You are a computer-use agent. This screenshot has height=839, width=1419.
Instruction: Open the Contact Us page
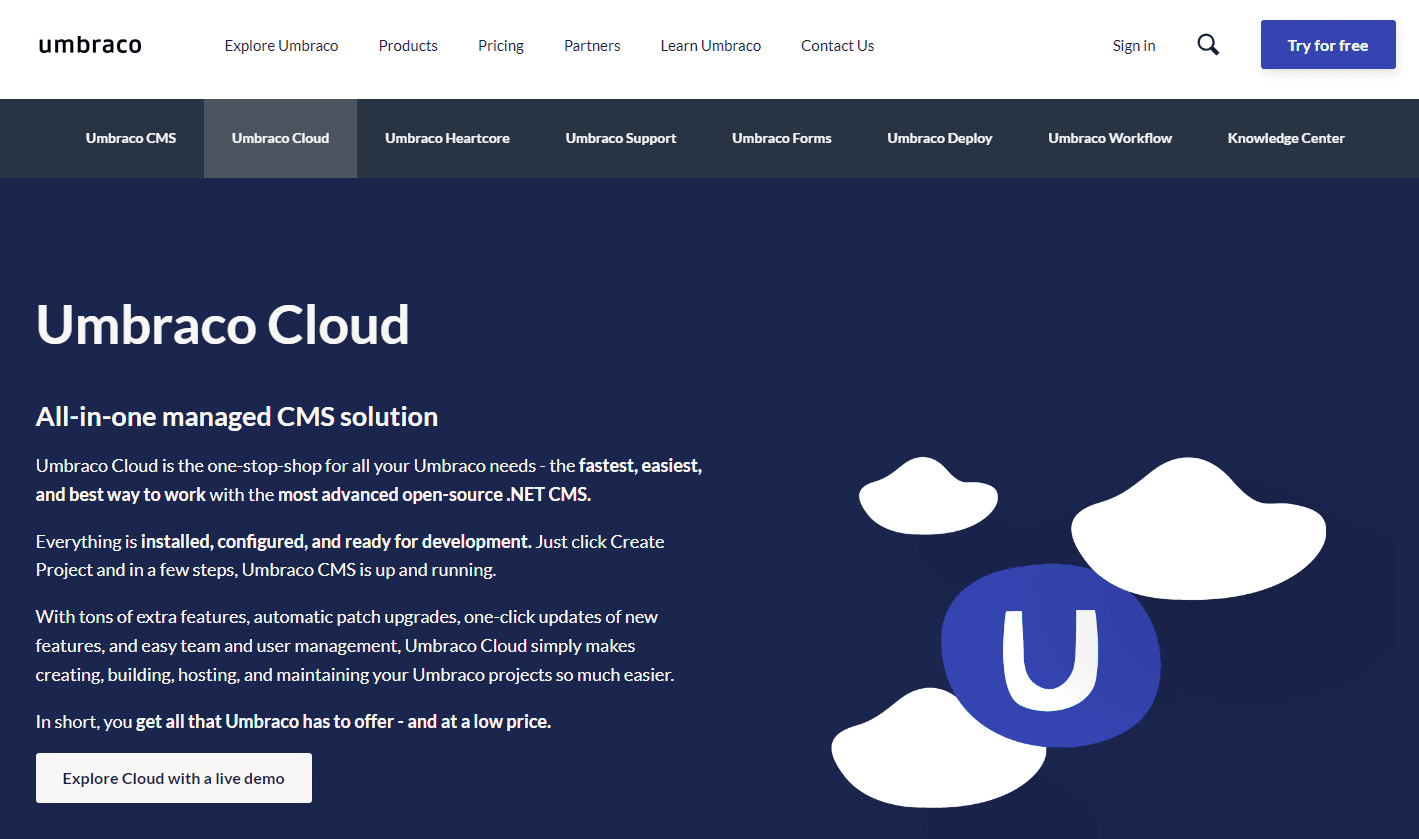coord(837,46)
